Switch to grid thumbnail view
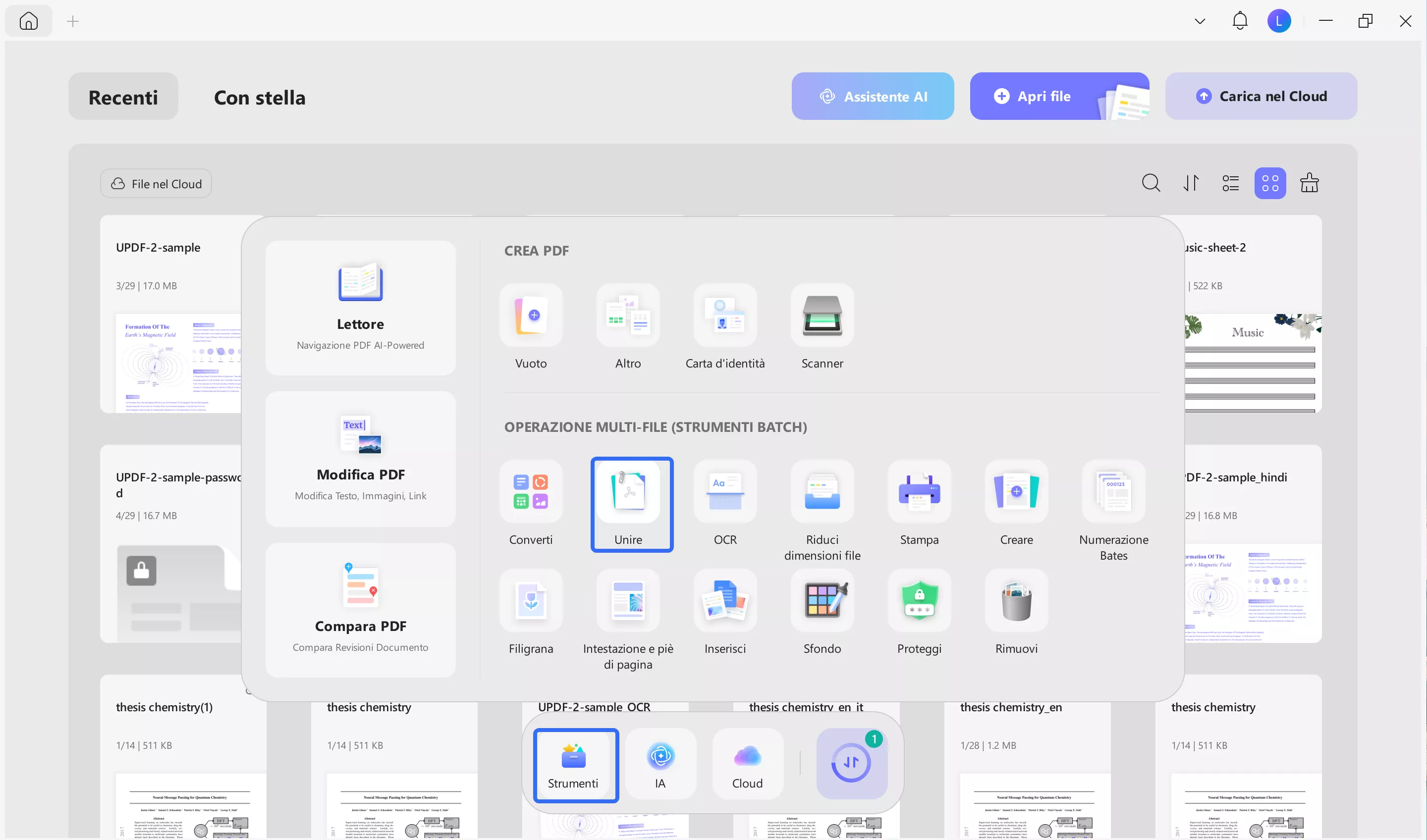The width and height of the screenshot is (1427, 840). point(1269,183)
